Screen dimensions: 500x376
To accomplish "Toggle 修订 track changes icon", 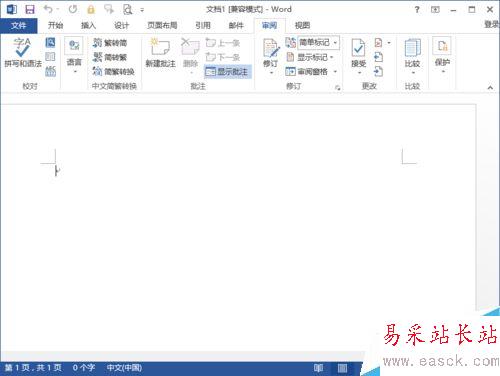I will point(270,48).
